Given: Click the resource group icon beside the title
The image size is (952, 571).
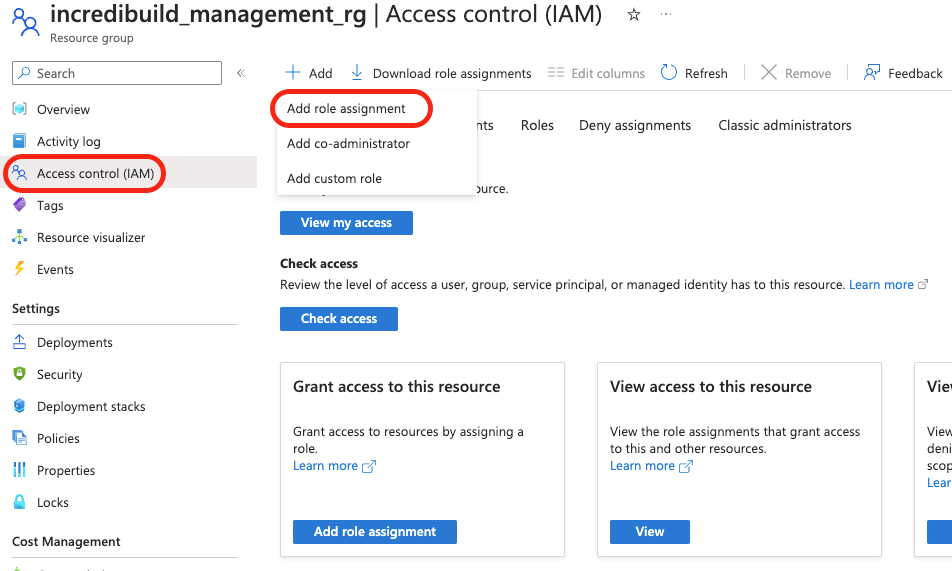Looking at the screenshot, I should (26, 22).
